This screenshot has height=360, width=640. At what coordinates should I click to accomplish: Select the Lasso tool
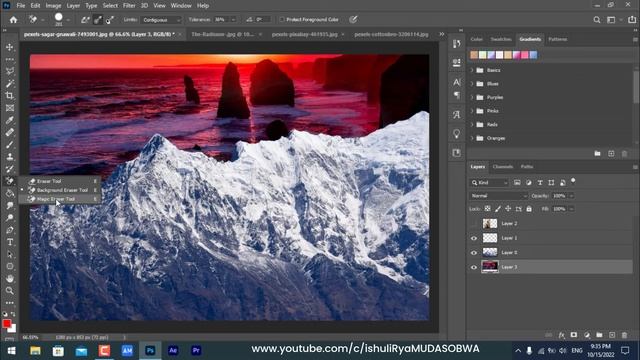[9, 71]
